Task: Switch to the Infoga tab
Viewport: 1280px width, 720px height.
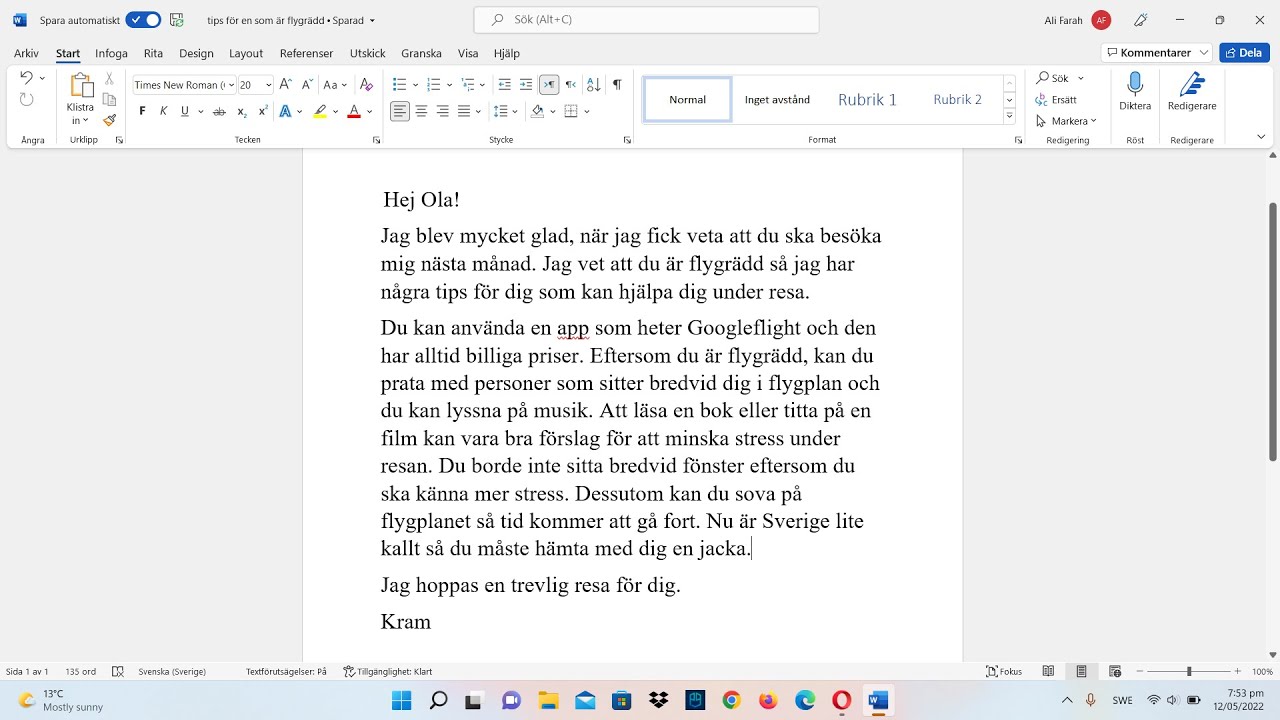Action: [x=111, y=53]
